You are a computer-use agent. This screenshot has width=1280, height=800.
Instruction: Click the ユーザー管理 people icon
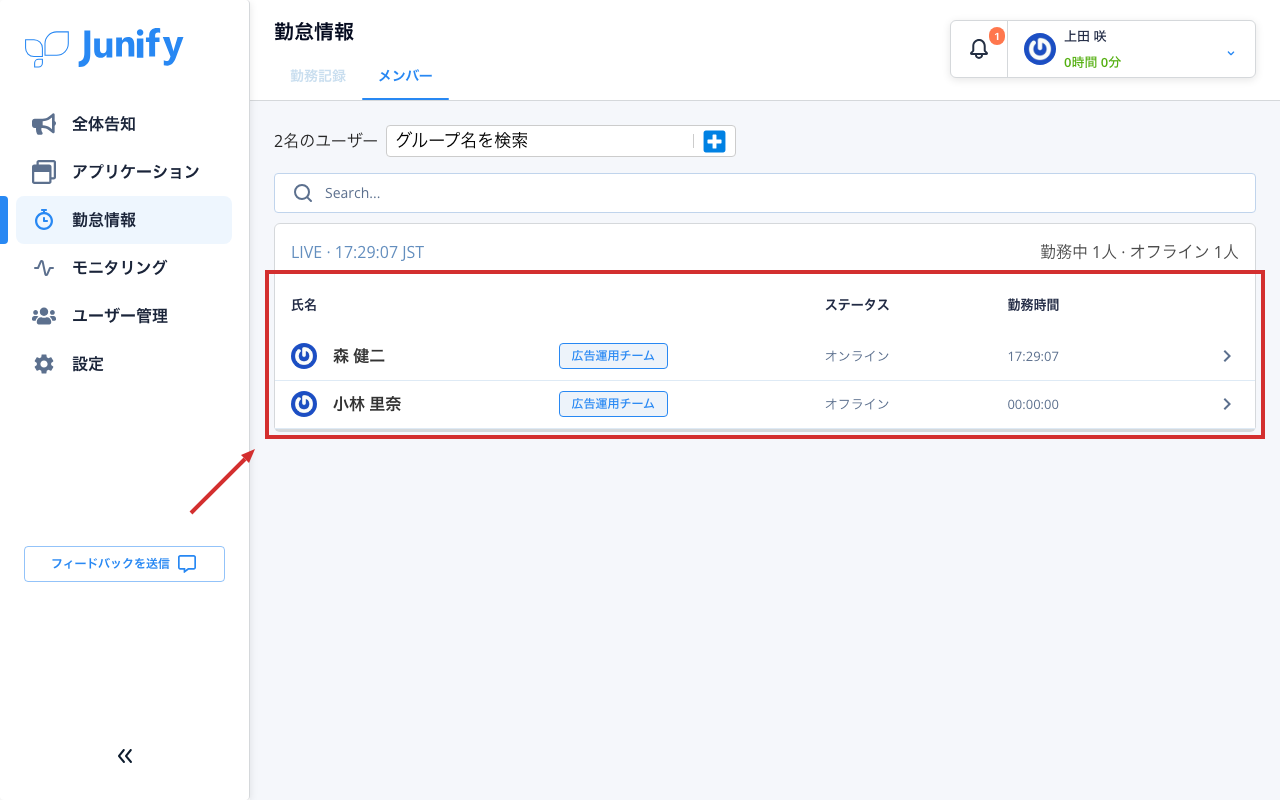(44, 316)
